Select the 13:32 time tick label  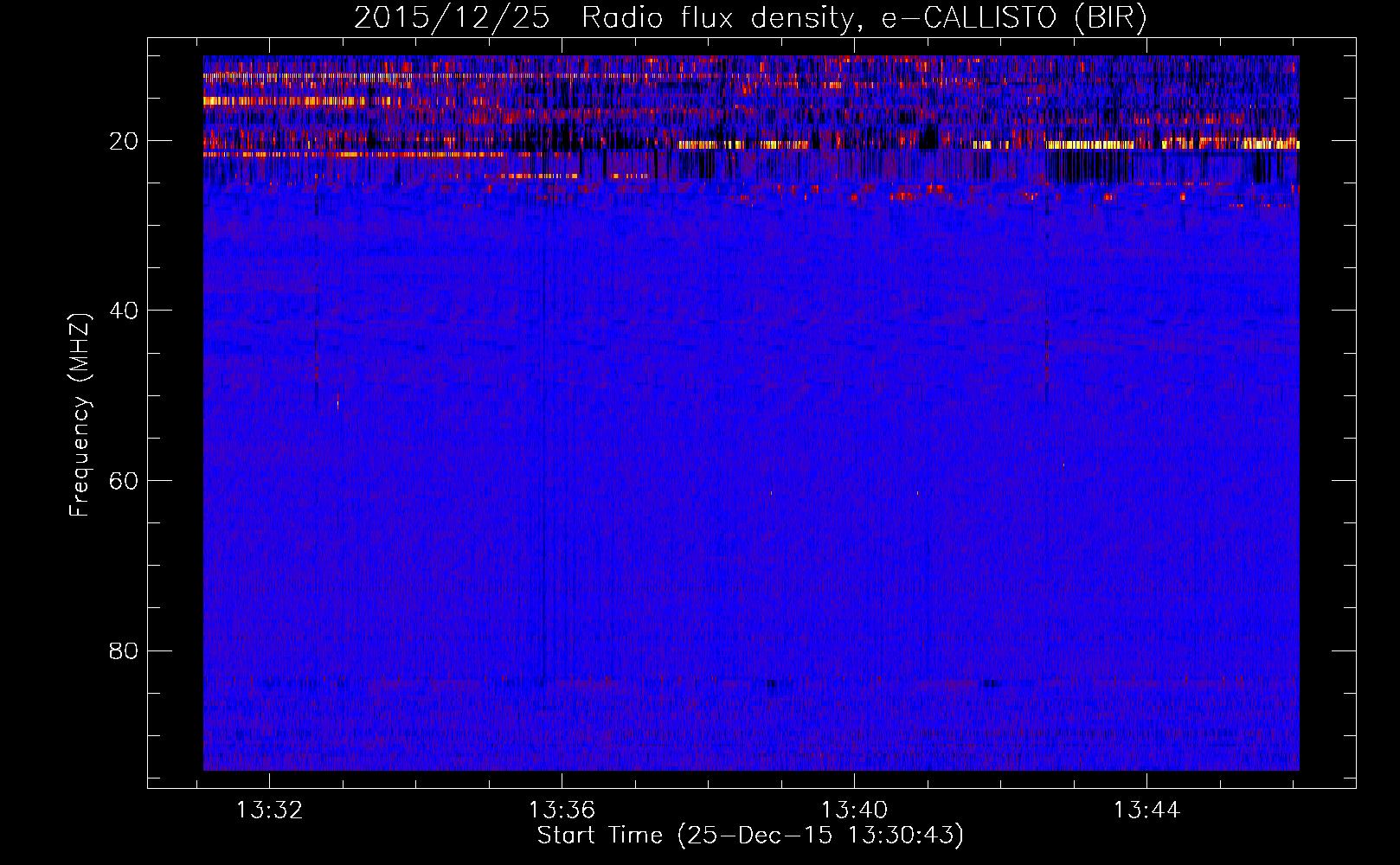coord(270,811)
